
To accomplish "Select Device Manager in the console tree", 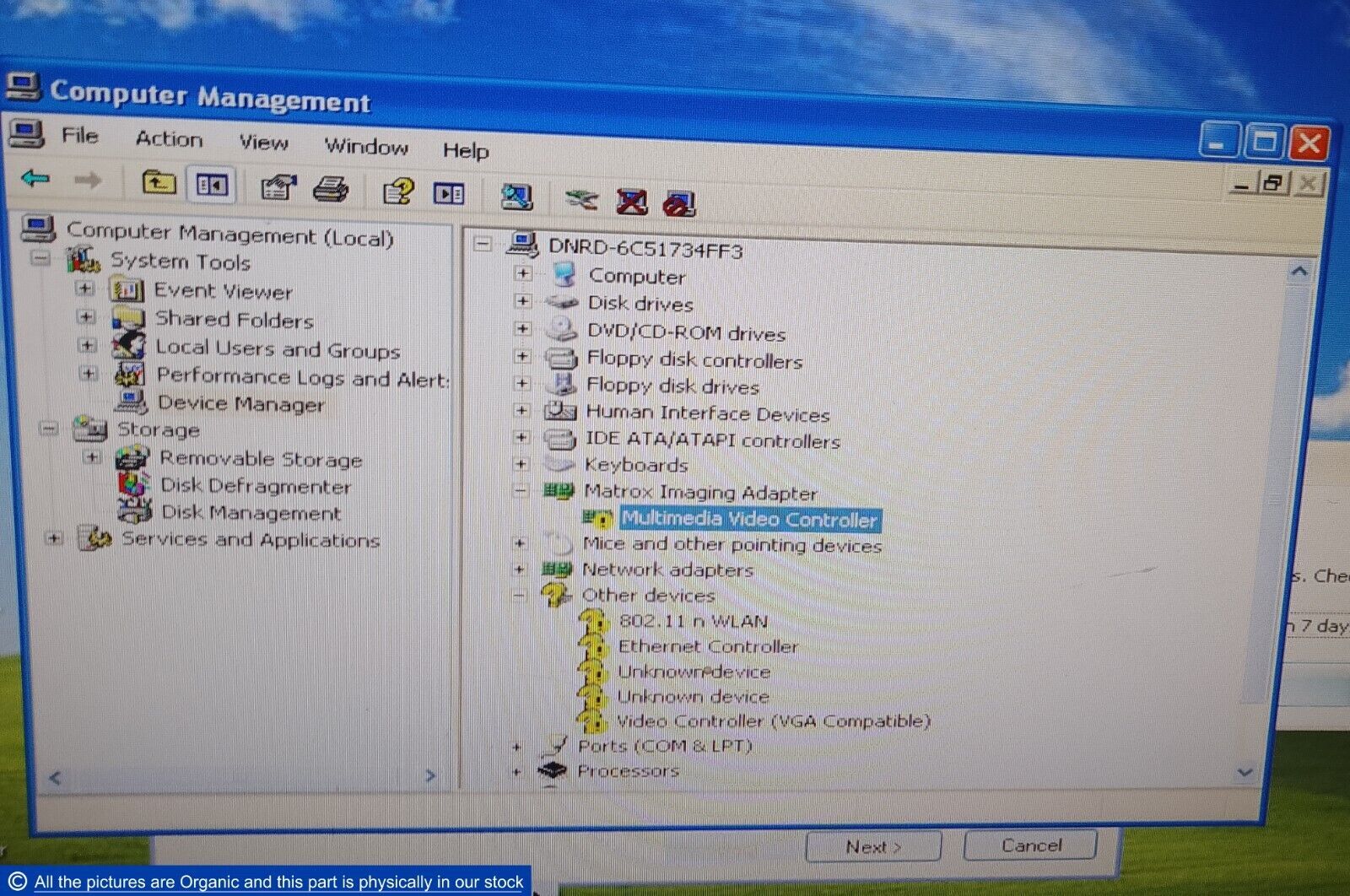I will pyautogui.click(x=241, y=404).
